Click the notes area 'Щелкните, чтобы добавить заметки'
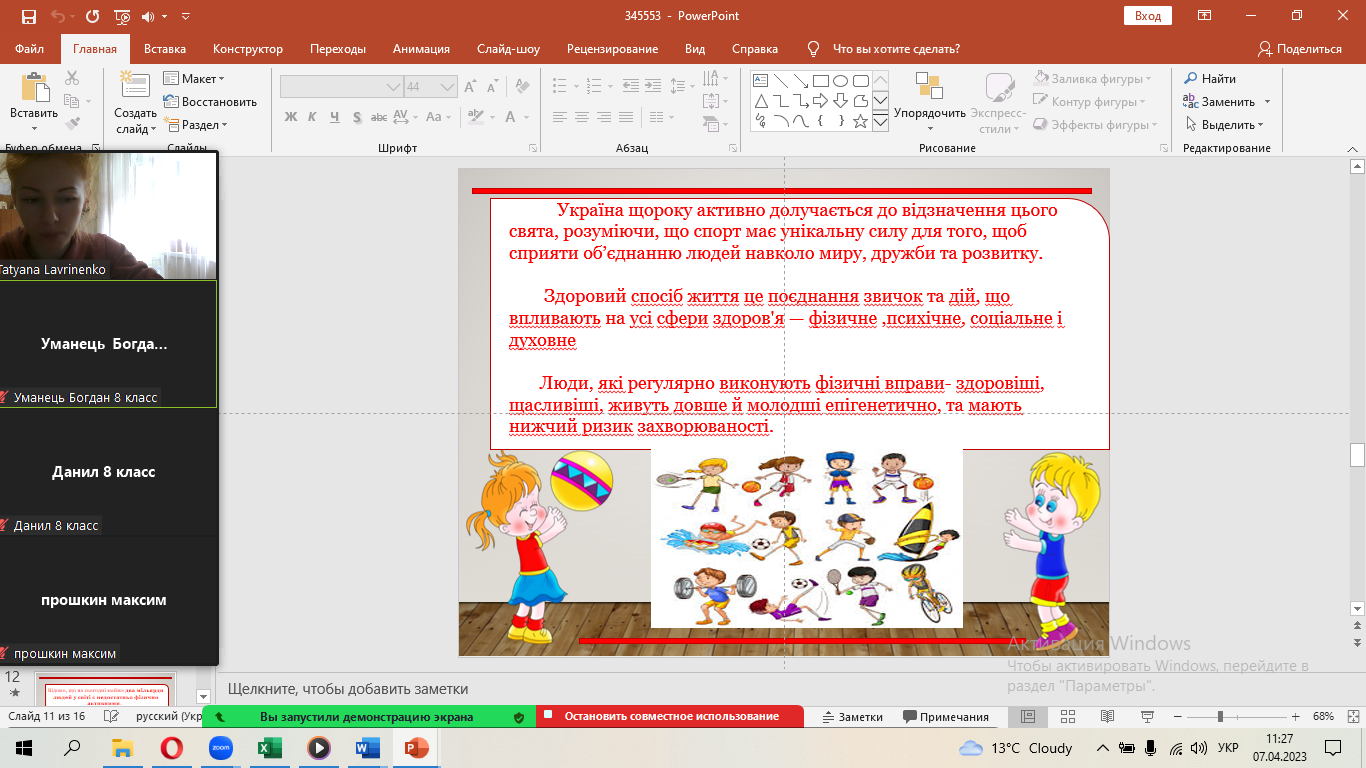 pyautogui.click(x=347, y=689)
